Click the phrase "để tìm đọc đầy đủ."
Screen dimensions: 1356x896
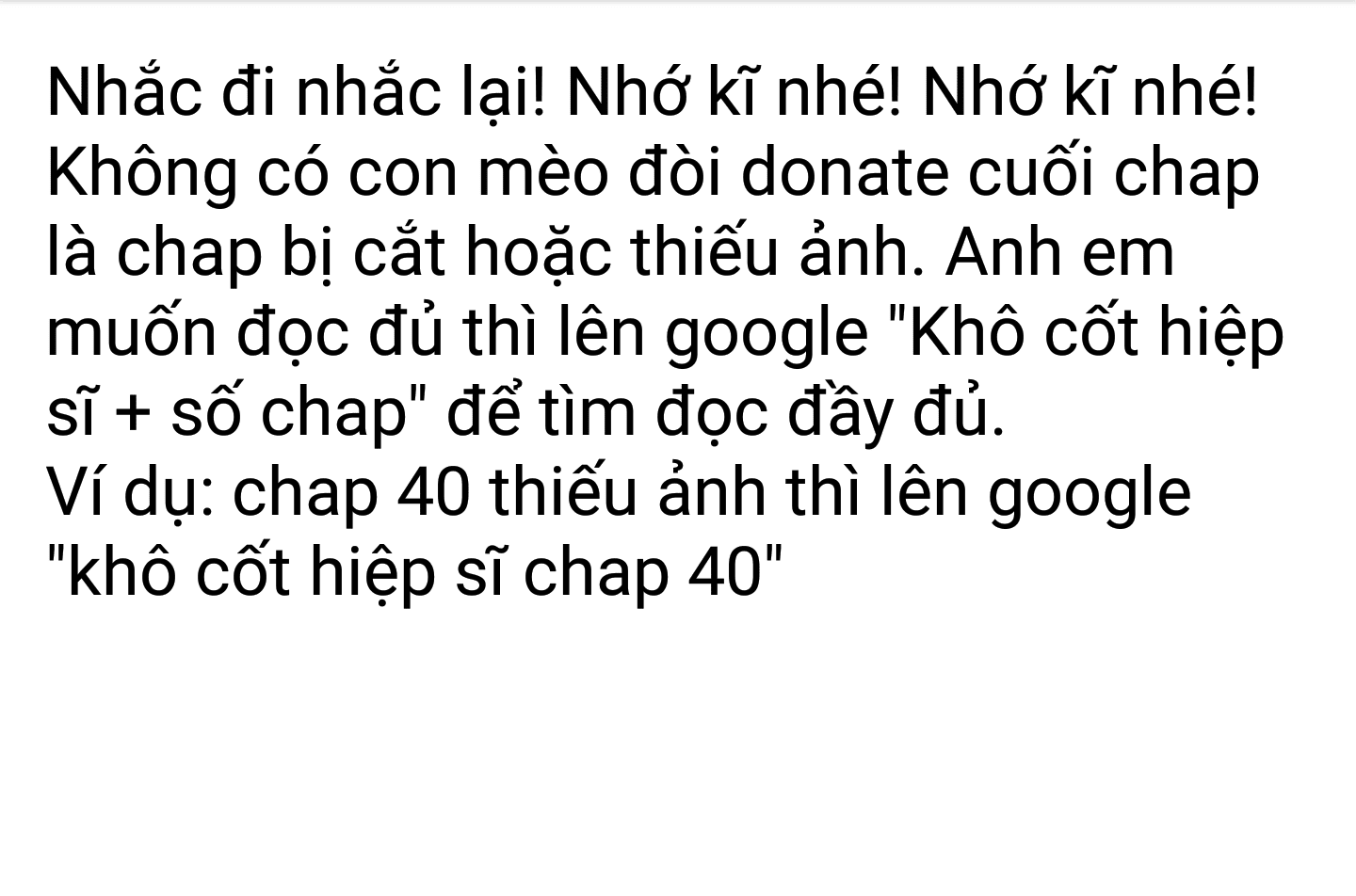click(726, 416)
